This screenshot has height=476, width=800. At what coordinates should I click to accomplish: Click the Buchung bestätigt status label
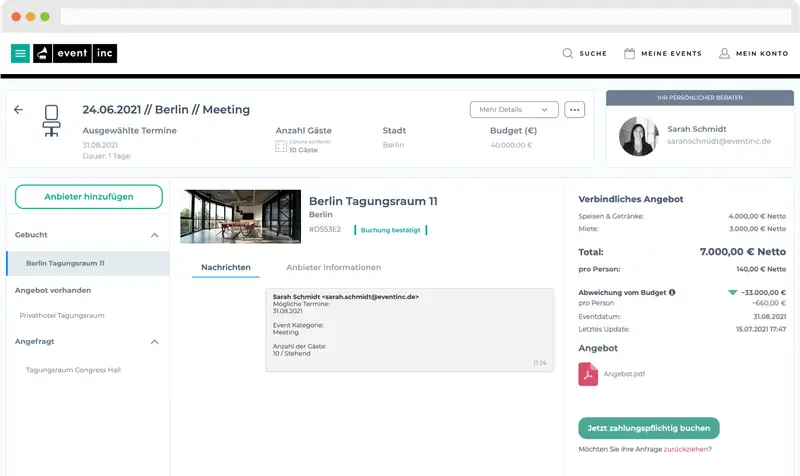pyautogui.click(x=390, y=230)
